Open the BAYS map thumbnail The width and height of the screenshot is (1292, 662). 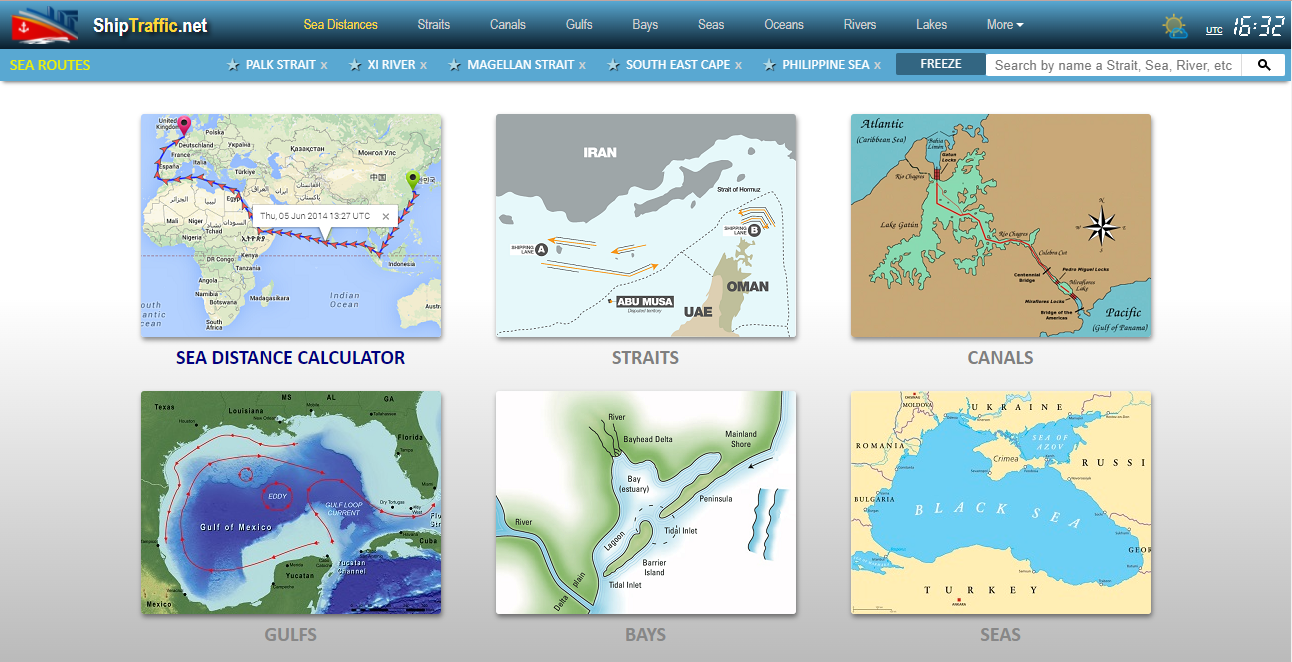click(x=645, y=503)
